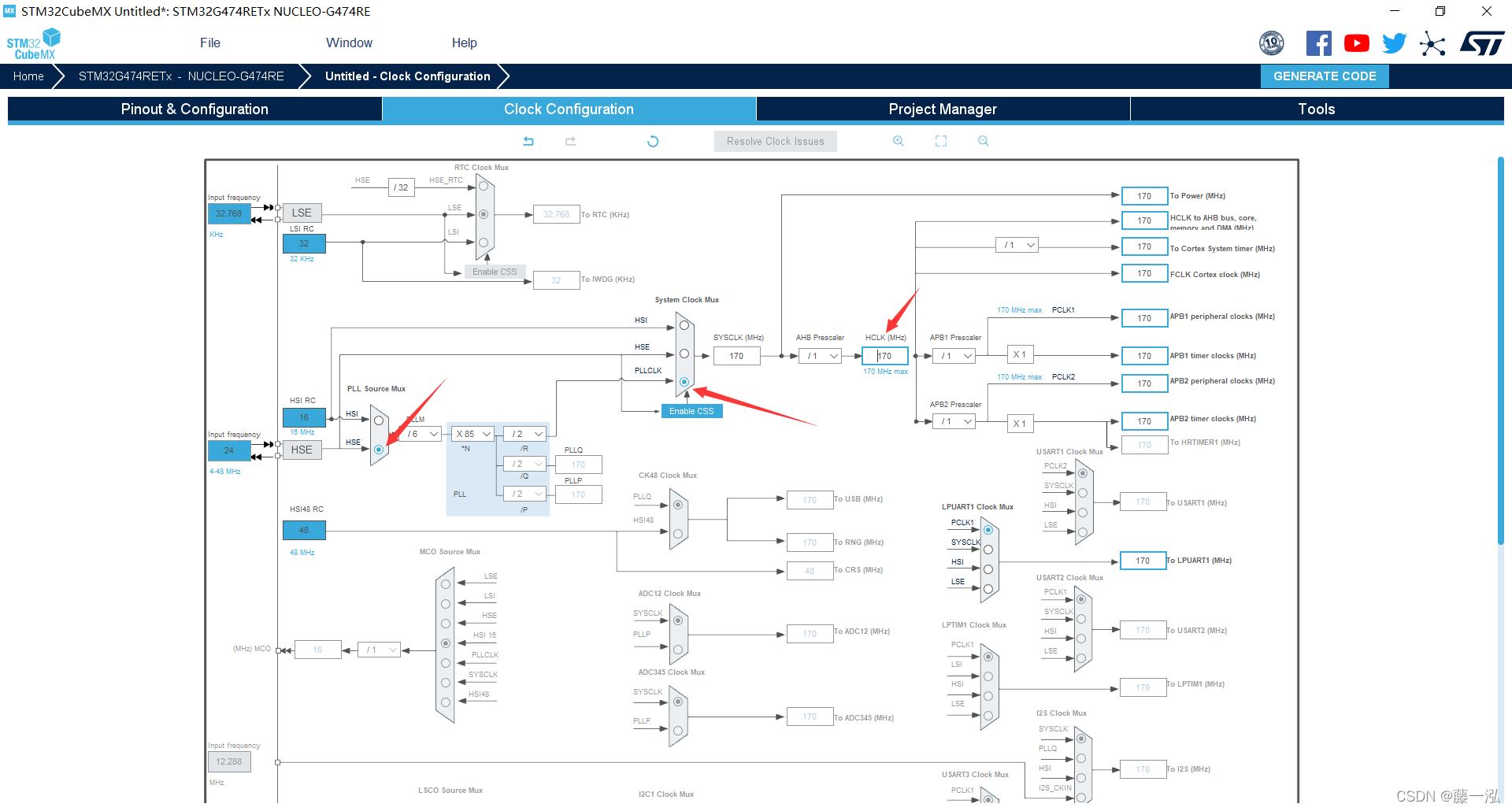Click the circular reset clock icon
1512x811 pixels.
653,141
